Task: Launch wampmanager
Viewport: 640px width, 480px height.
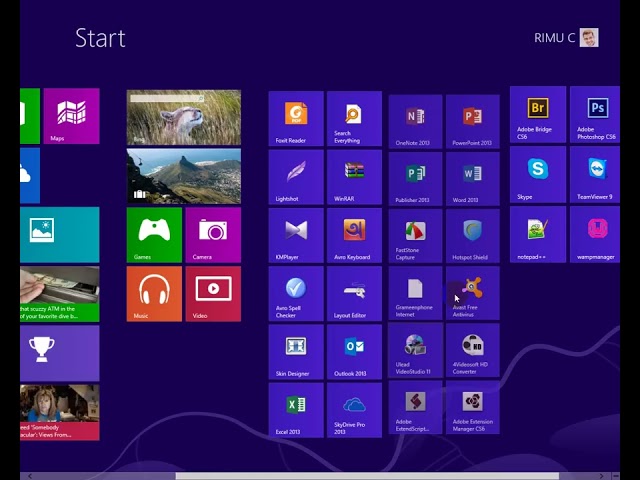Action: coord(595,235)
